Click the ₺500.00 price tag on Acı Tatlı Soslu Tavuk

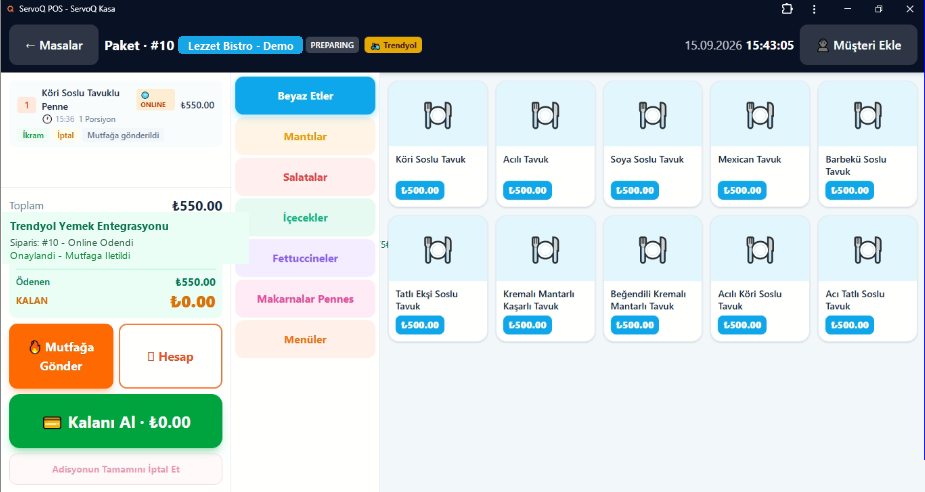(849, 325)
